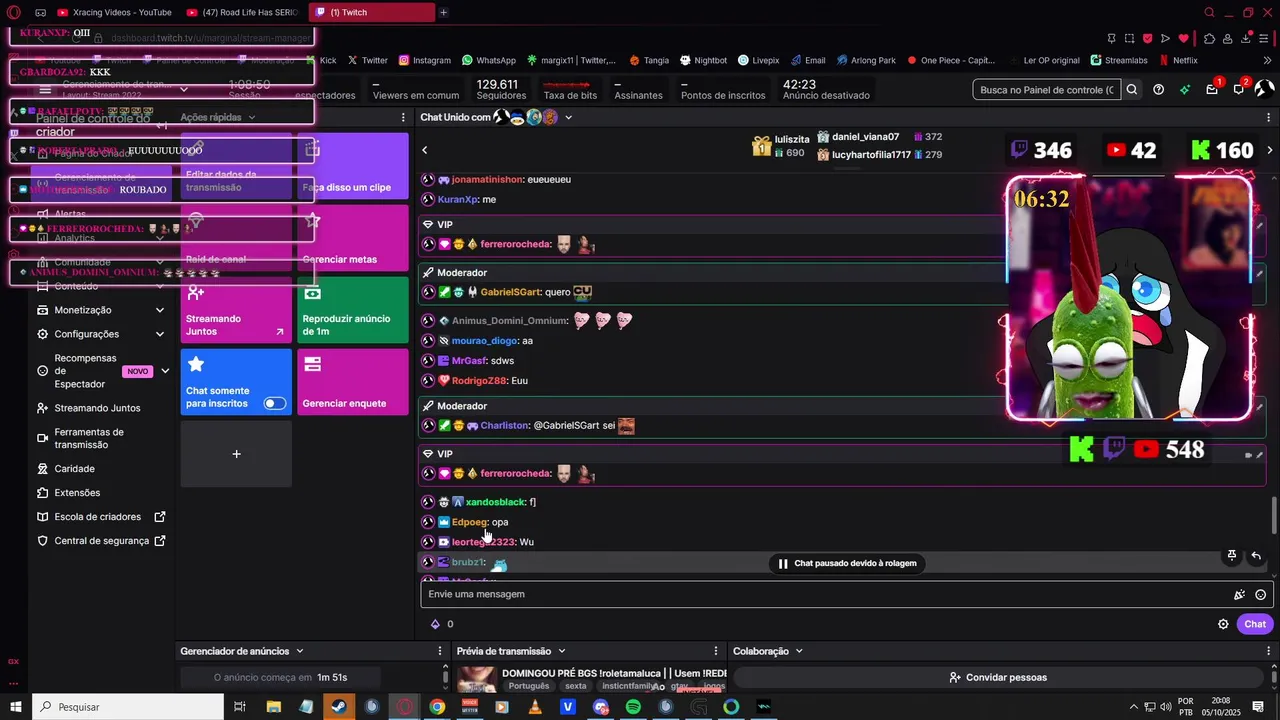The image size is (1280, 720).
Task: Click the Opera snapshot tool icon
Action: [1129, 38]
